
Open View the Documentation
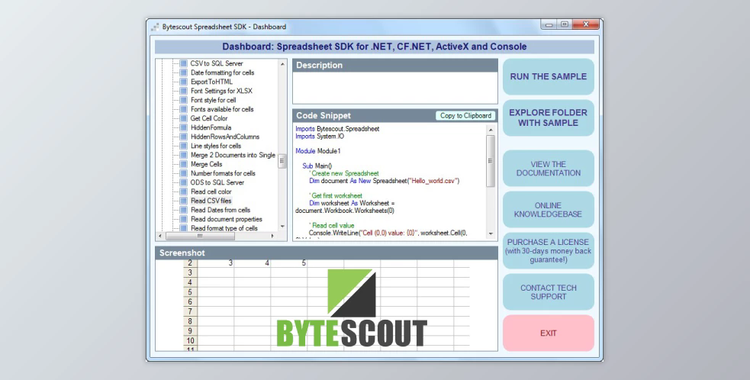pos(548,168)
